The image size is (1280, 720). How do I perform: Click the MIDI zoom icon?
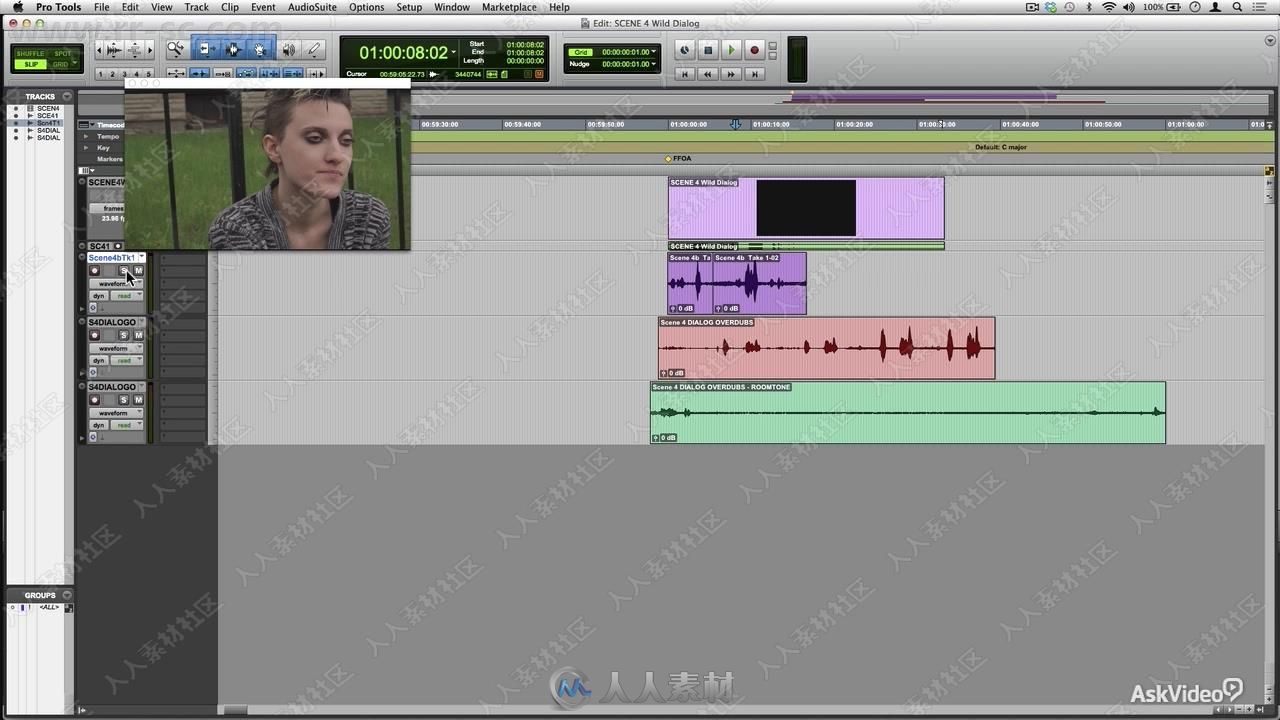point(135,49)
